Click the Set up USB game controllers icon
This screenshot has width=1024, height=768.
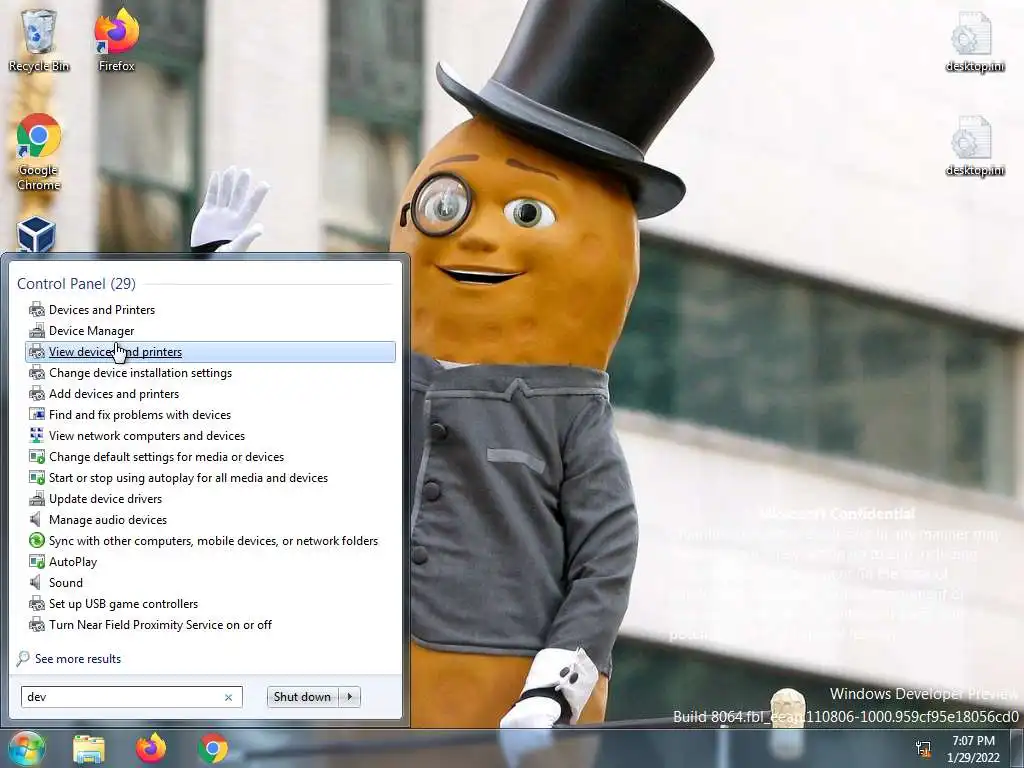pyautogui.click(x=37, y=604)
